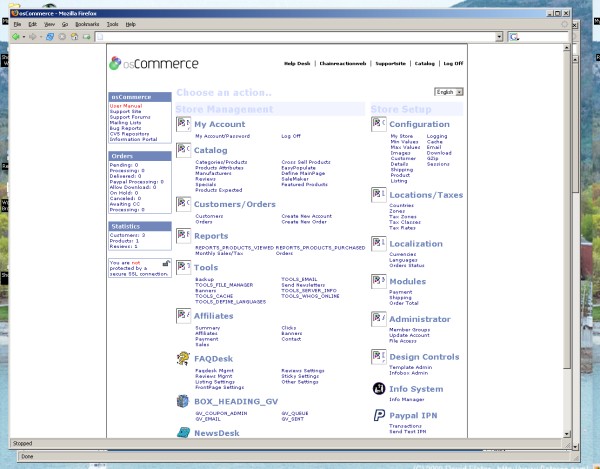Click the EasyPopulate link
This screenshot has height=469, width=600.
(298, 168)
